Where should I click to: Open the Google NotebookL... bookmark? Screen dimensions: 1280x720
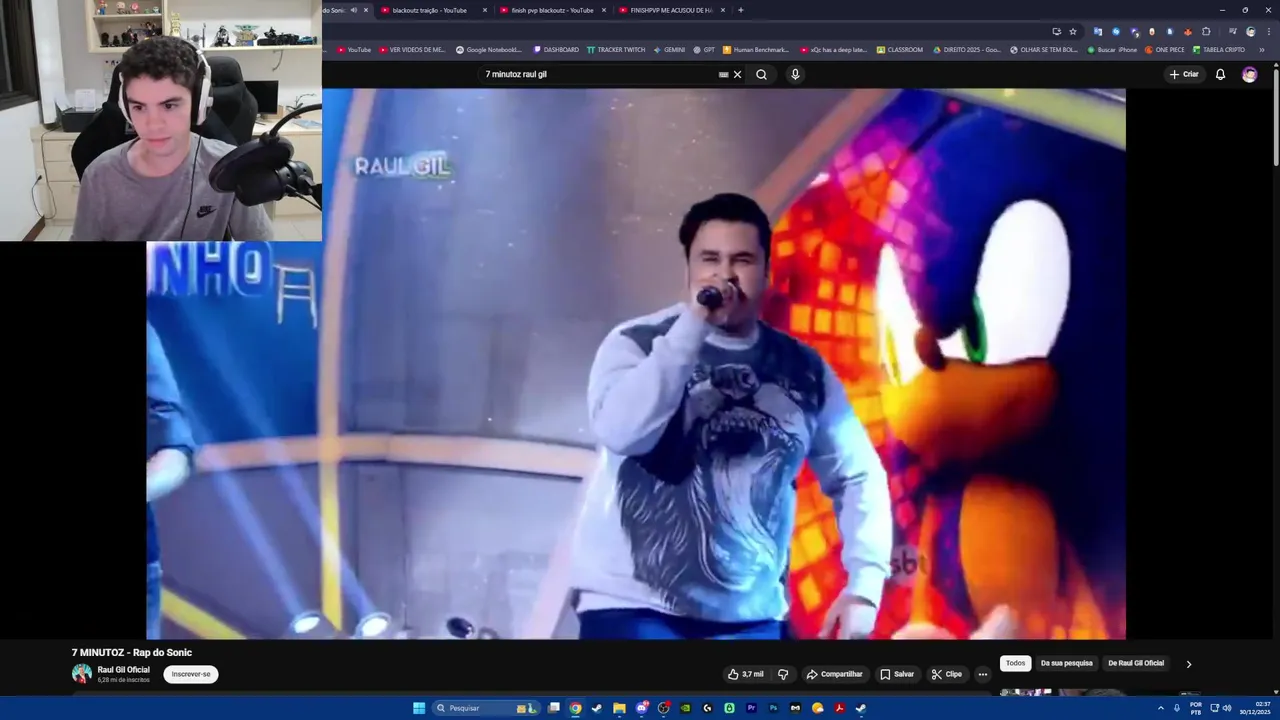(x=490, y=49)
